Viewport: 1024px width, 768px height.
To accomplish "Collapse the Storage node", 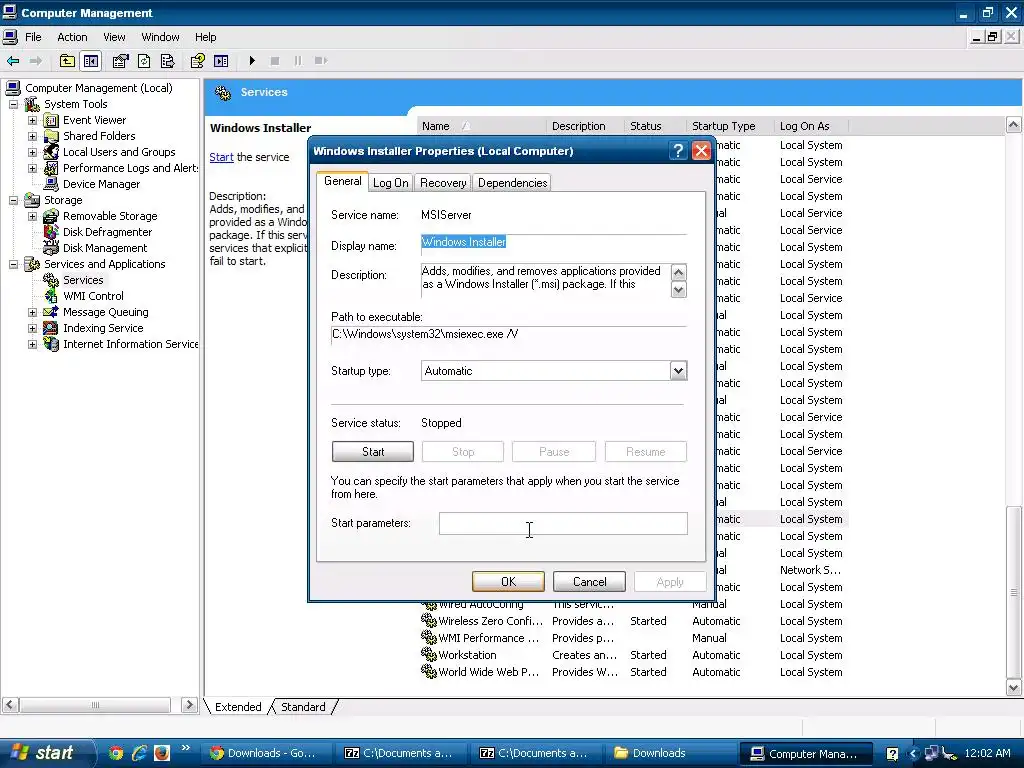I will point(13,200).
